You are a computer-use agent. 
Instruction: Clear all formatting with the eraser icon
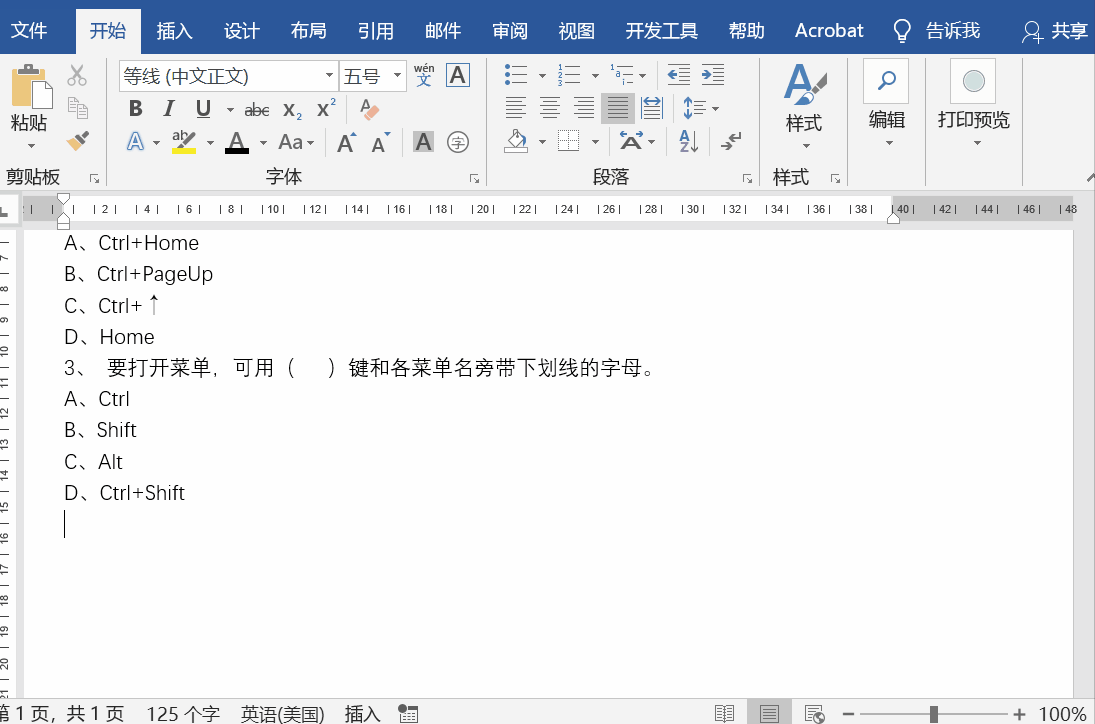tap(369, 110)
